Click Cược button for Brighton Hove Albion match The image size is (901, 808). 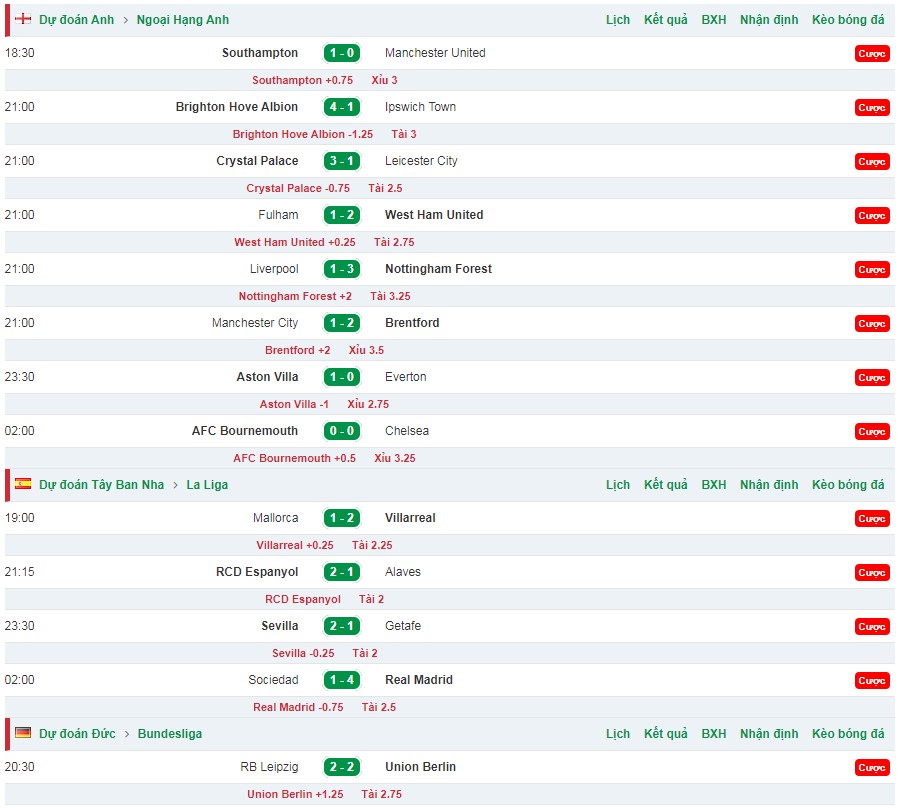[872, 107]
